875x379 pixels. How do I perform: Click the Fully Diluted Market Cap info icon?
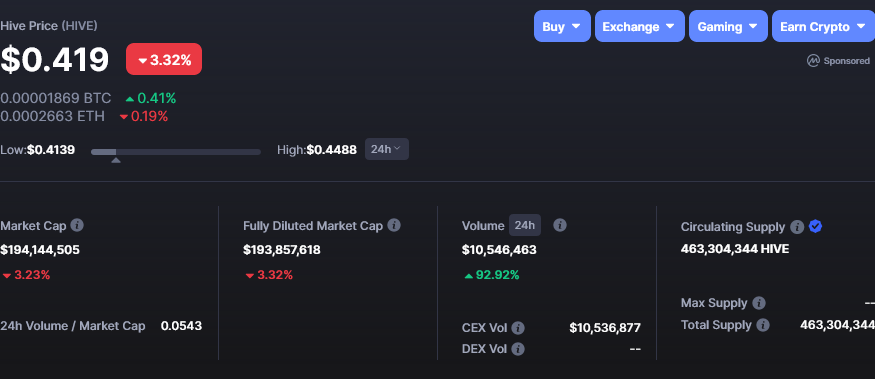click(x=394, y=226)
